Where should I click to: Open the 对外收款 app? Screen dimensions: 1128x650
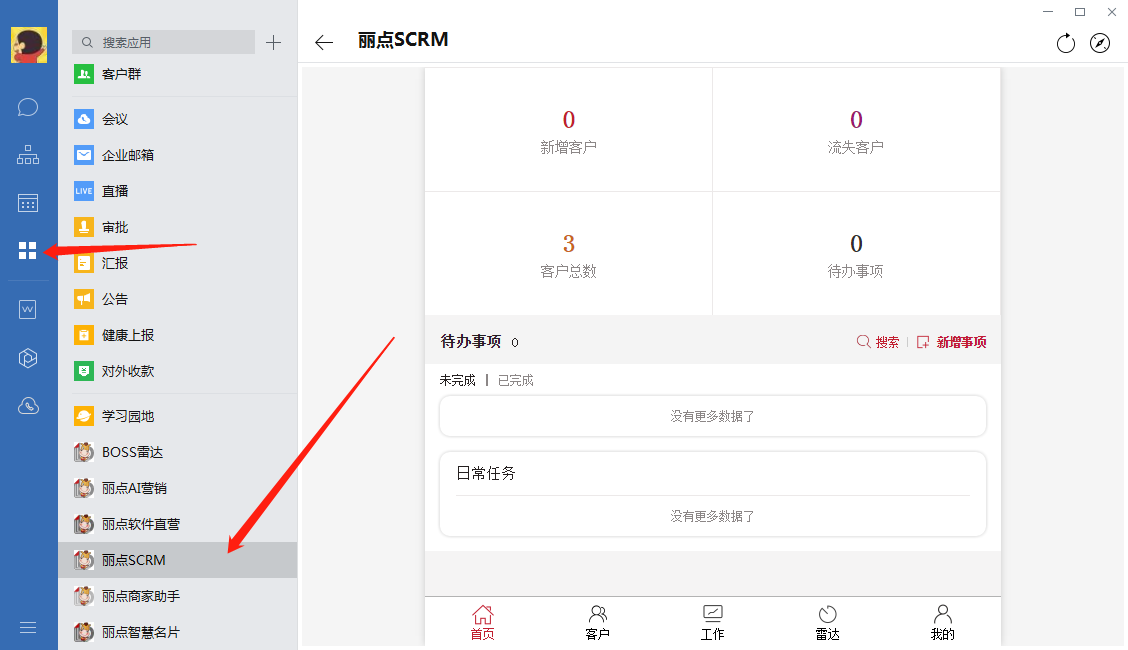[178, 371]
